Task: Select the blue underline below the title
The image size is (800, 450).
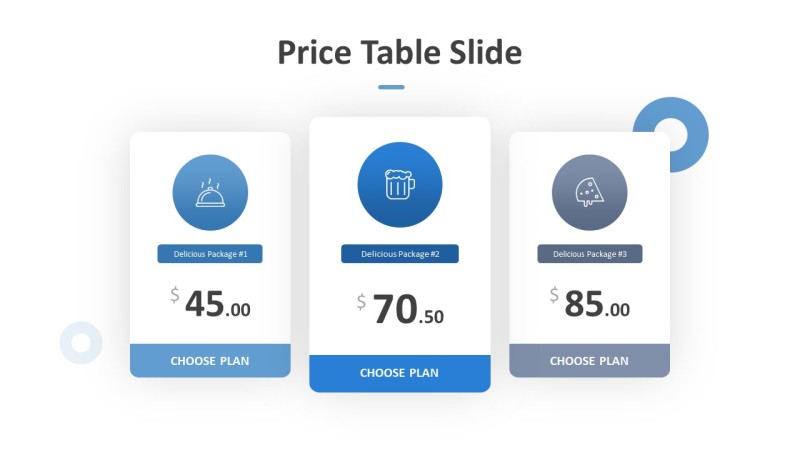Action: click(x=391, y=87)
